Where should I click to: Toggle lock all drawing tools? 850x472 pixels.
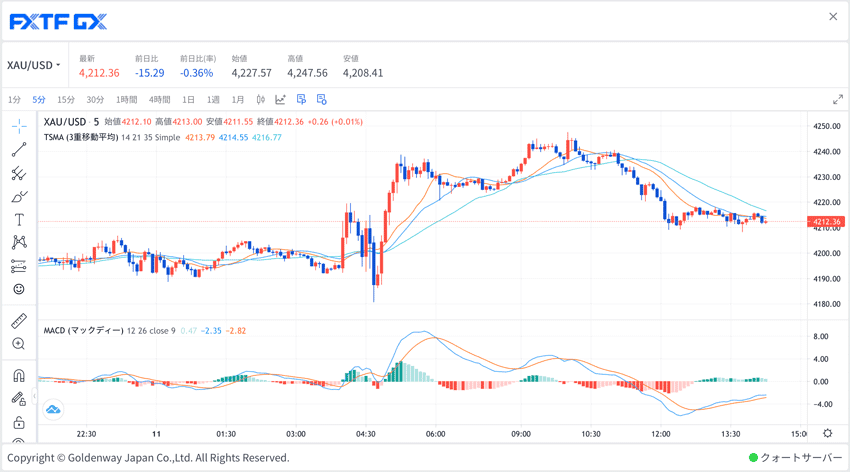[x=19, y=422]
